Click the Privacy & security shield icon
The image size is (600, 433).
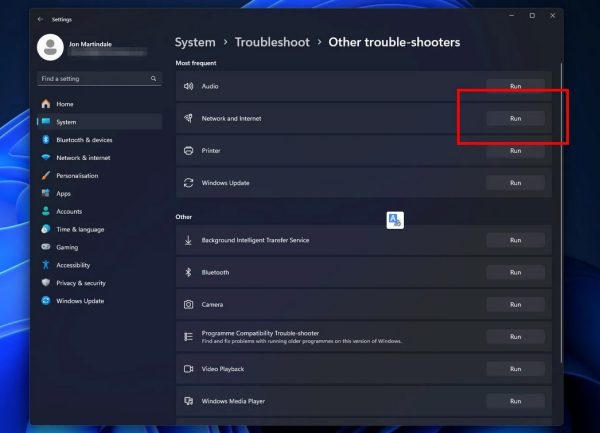point(46,283)
